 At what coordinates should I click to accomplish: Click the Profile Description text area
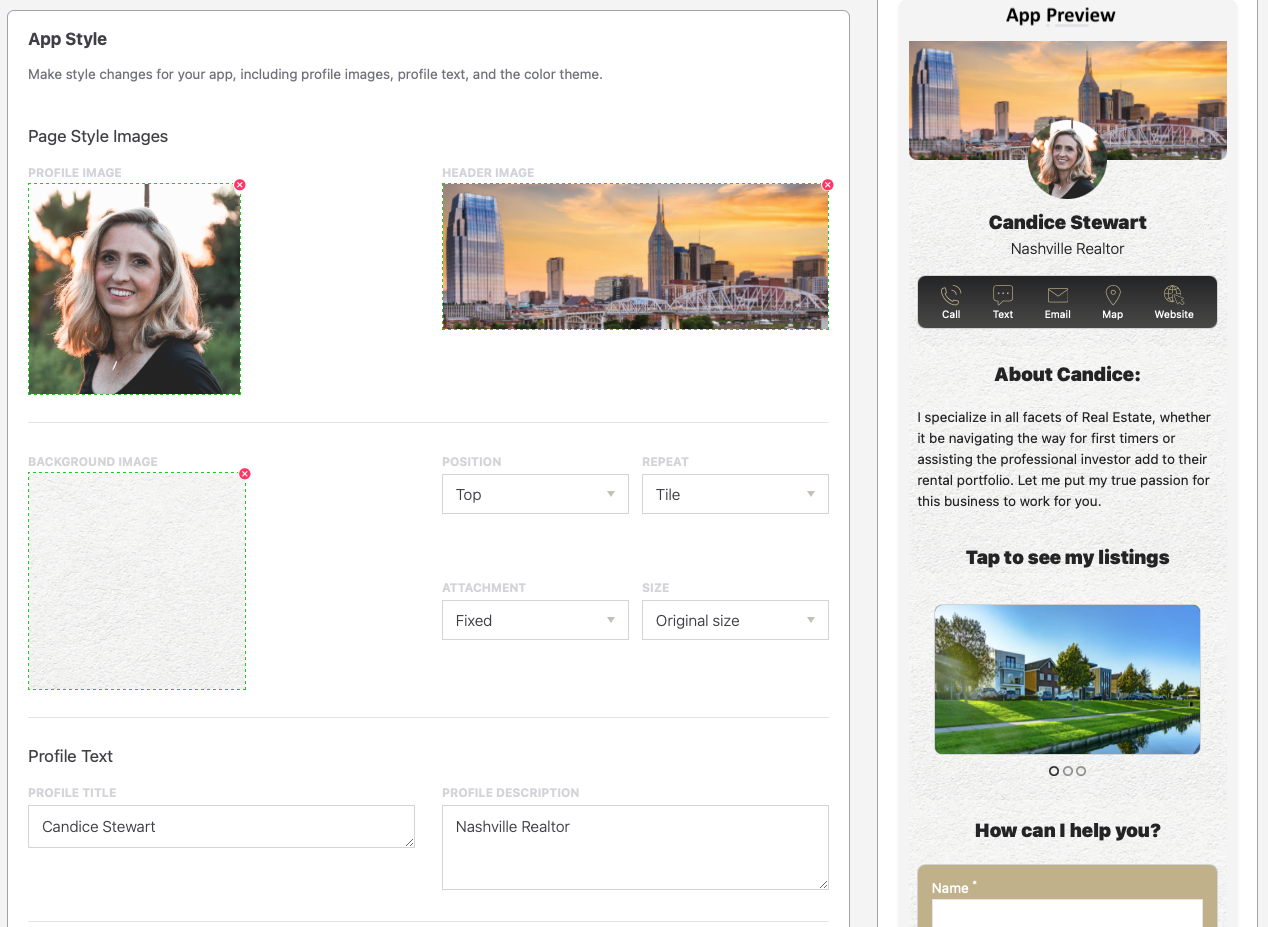point(635,847)
